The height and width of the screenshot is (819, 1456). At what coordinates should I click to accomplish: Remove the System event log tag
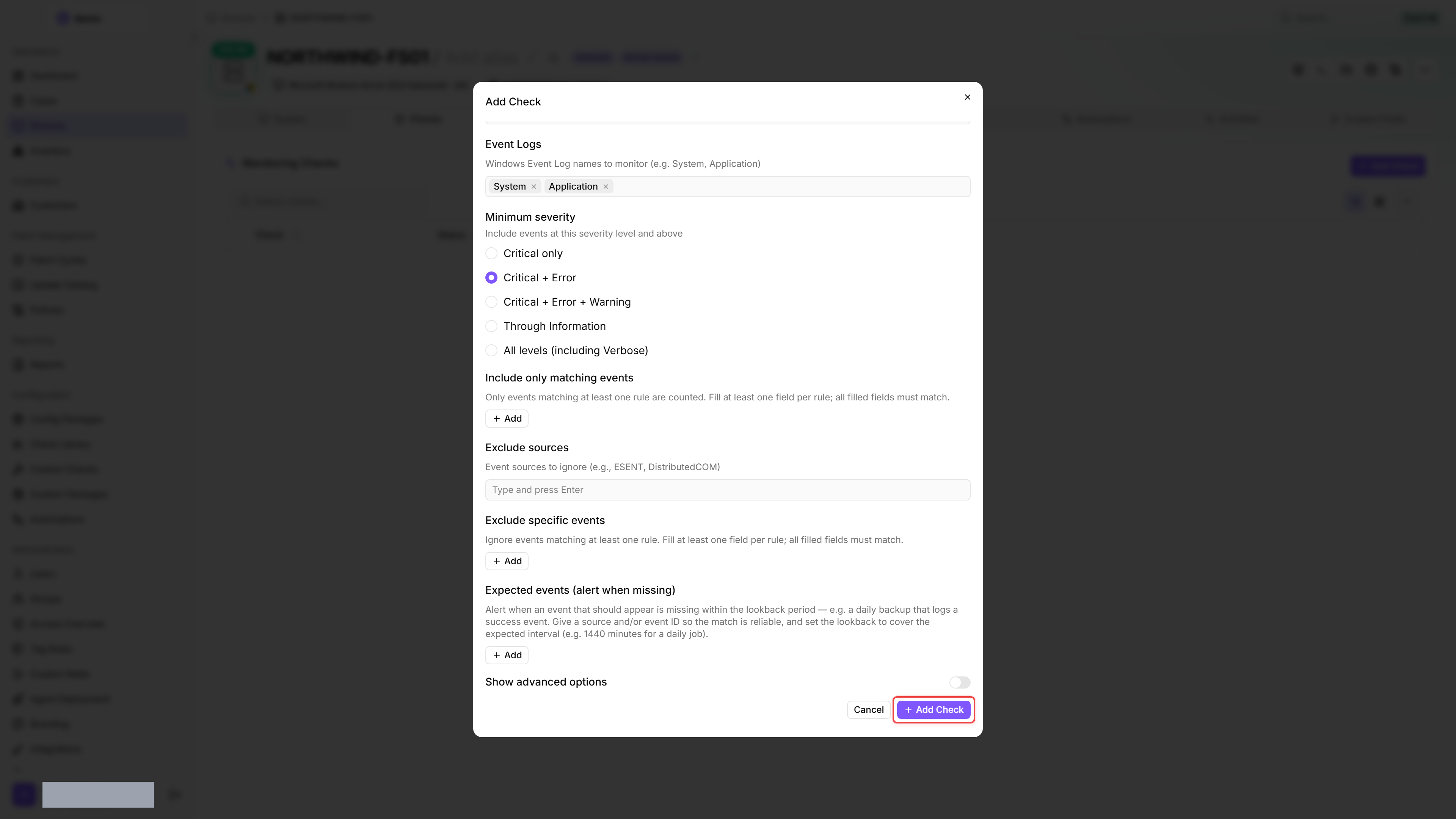point(533,187)
